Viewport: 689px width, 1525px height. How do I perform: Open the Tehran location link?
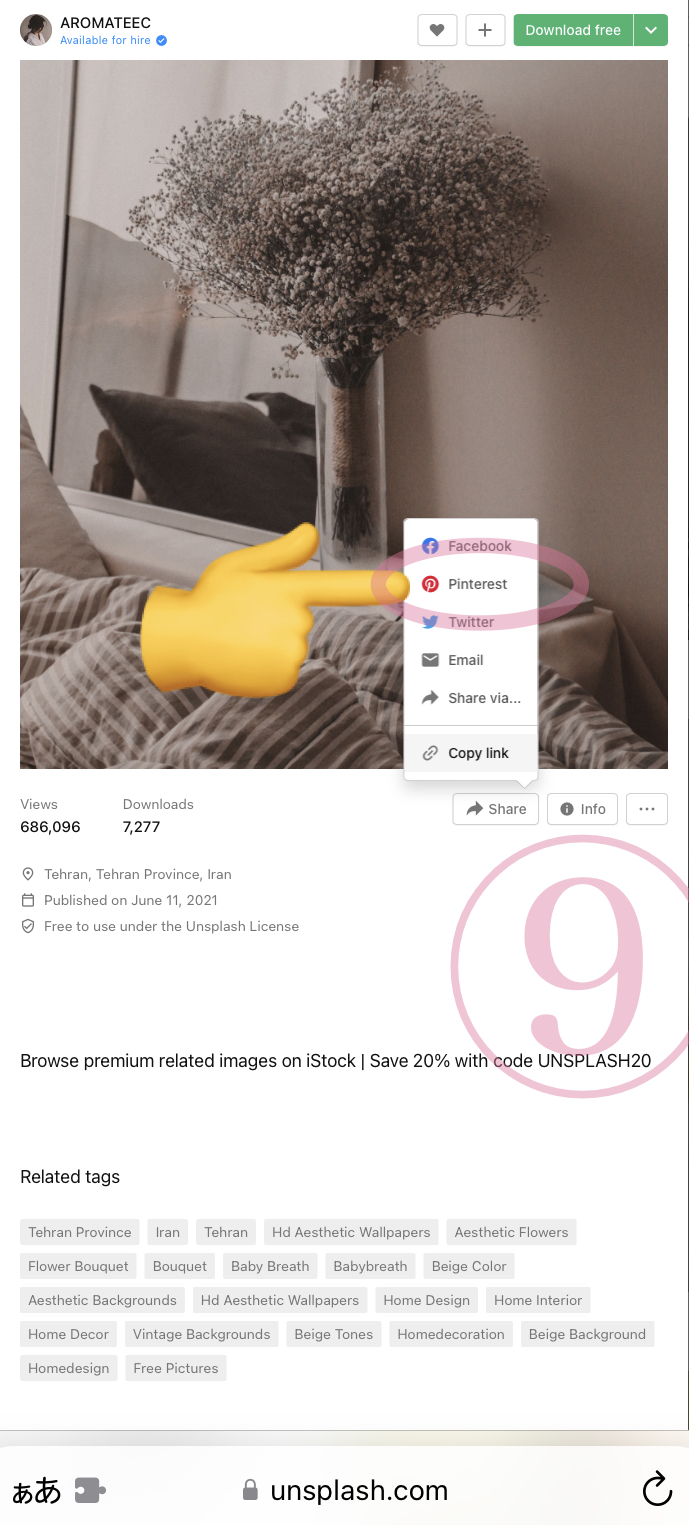(x=138, y=874)
